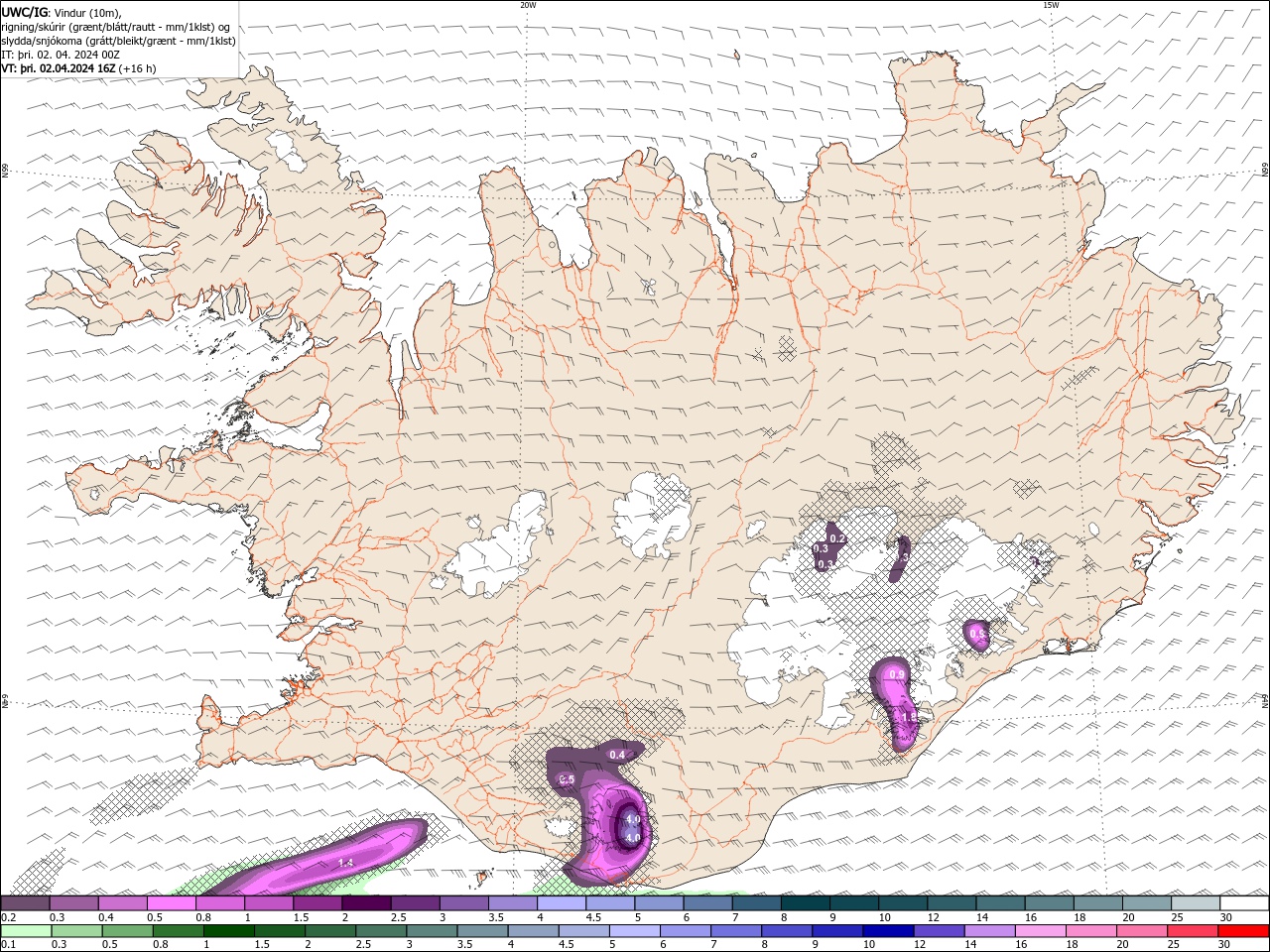Viewport: 1270px width, 952px height.
Task: Click the 15W longitude label
Action: click(1051, 5)
